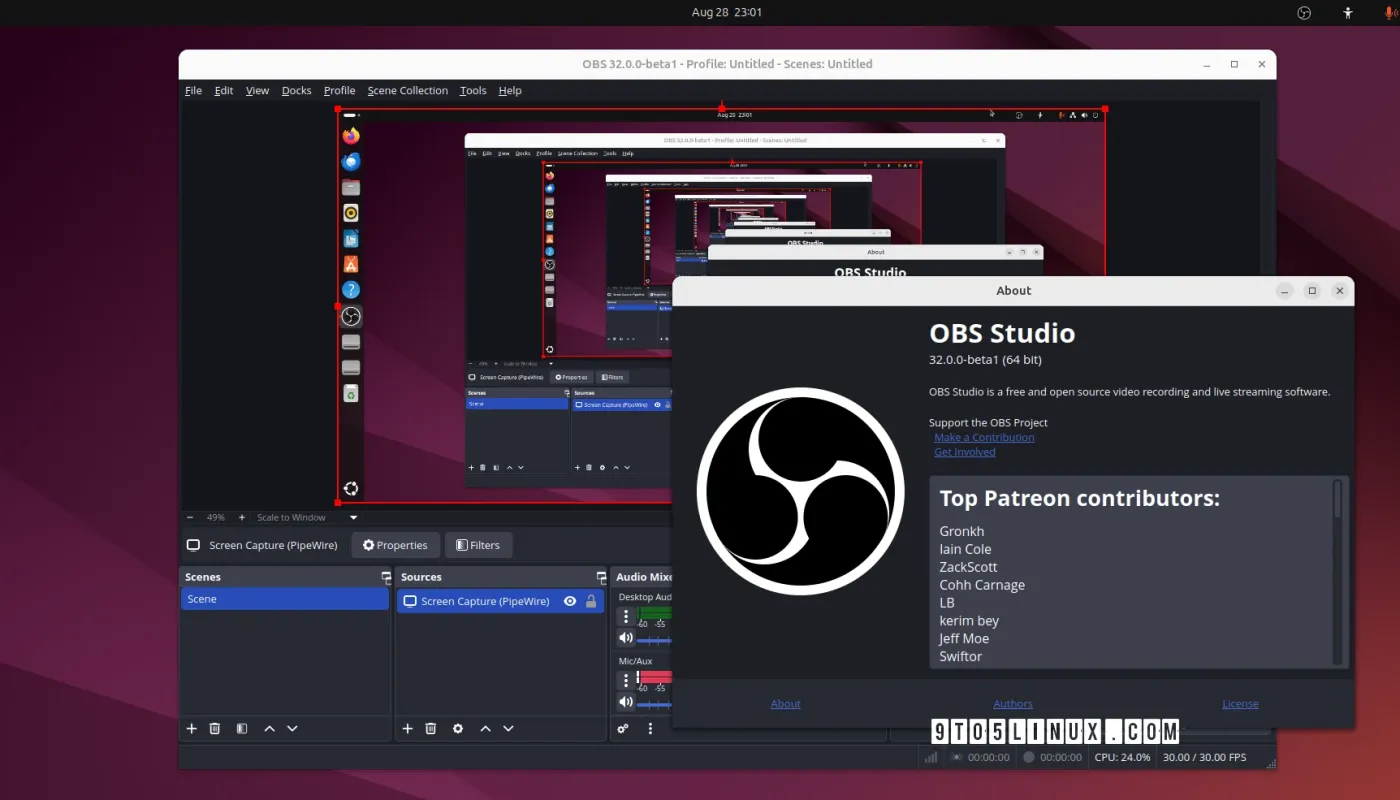
Task: Open the Tools menu
Action: pos(472,90)
